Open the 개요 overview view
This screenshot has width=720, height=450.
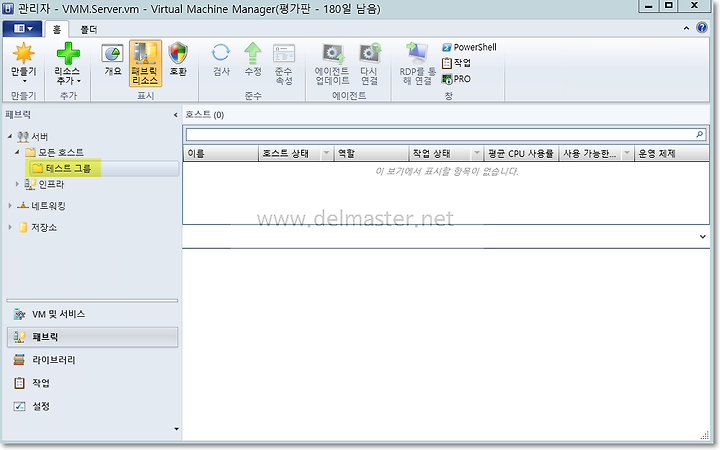[x=112, y=60]
